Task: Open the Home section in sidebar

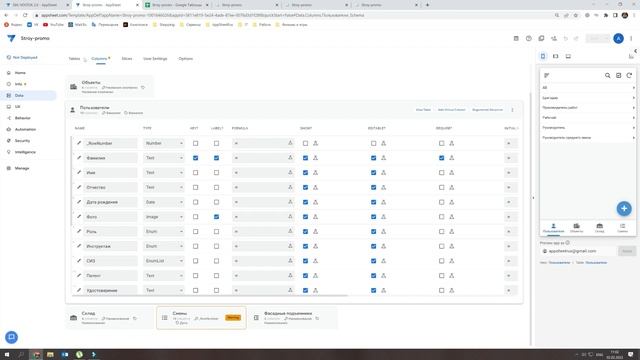Action: click(x=20, y=73)
